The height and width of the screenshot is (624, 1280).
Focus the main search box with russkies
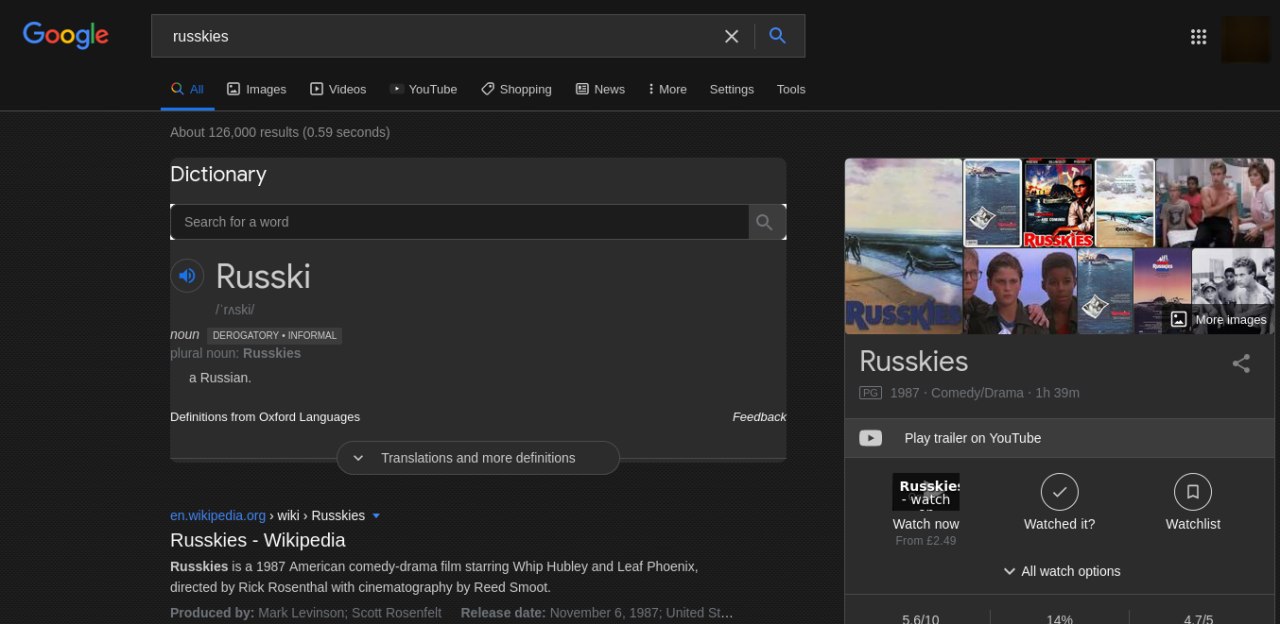click(x=440, y=36)
